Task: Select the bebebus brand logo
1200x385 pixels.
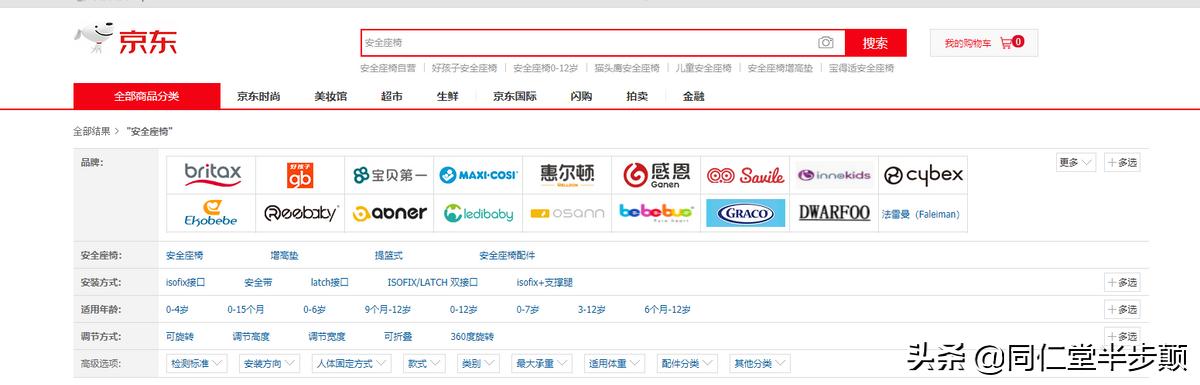Action: click(656, 213)
